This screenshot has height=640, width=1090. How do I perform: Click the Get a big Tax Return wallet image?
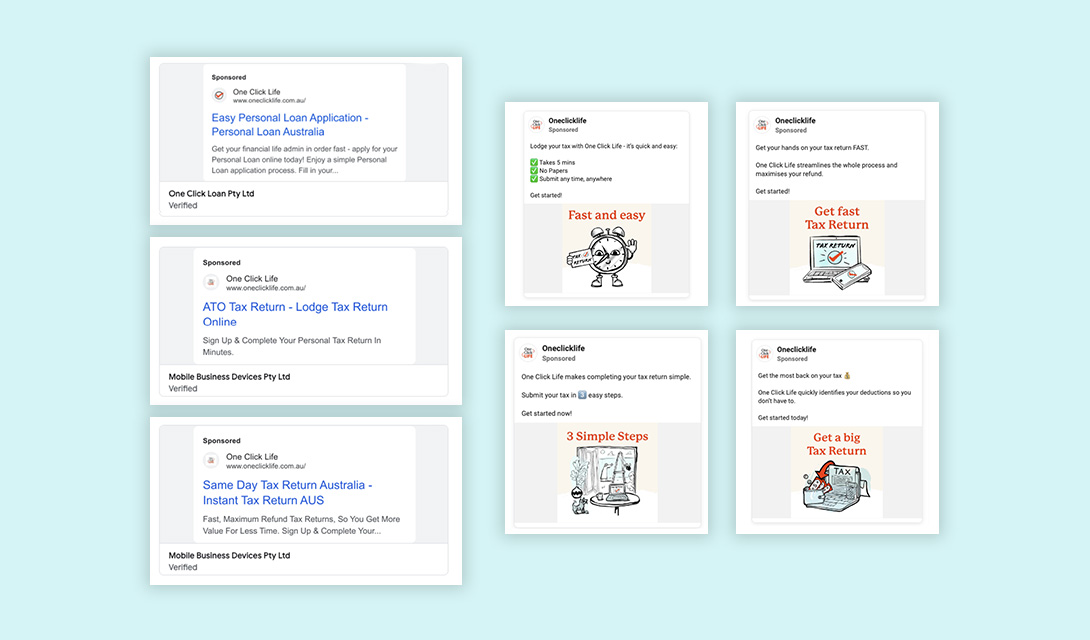[x=837, y=472]
